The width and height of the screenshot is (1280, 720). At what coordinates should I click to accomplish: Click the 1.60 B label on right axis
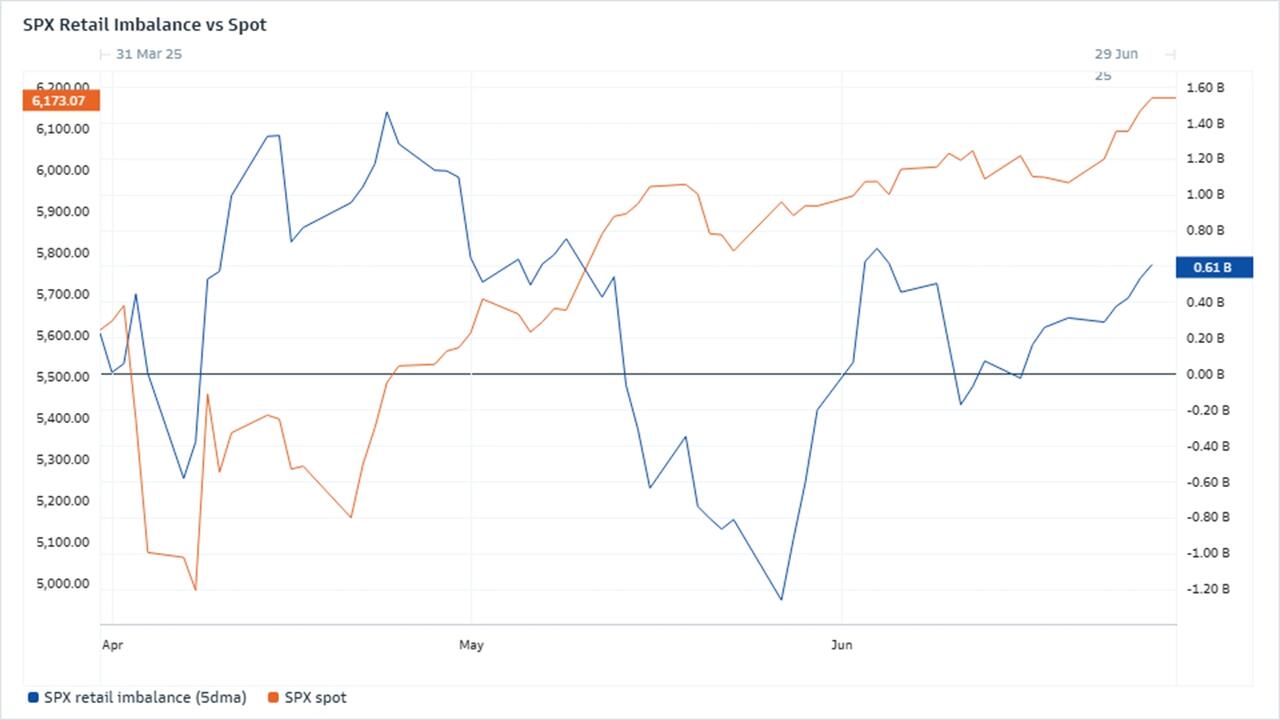[x=1206, y=88]
